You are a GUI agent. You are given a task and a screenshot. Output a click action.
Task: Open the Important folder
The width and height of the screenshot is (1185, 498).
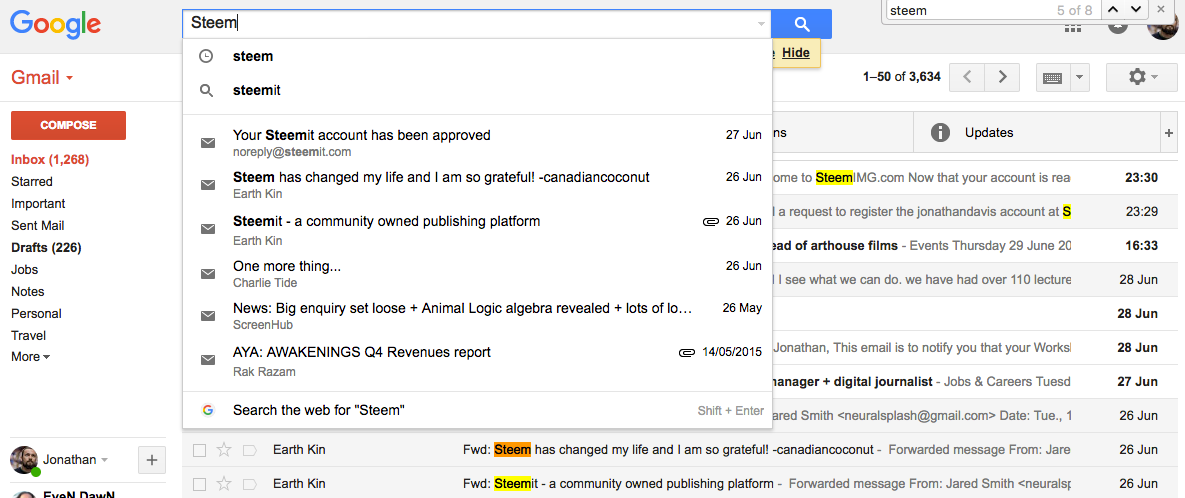(38, 203)
